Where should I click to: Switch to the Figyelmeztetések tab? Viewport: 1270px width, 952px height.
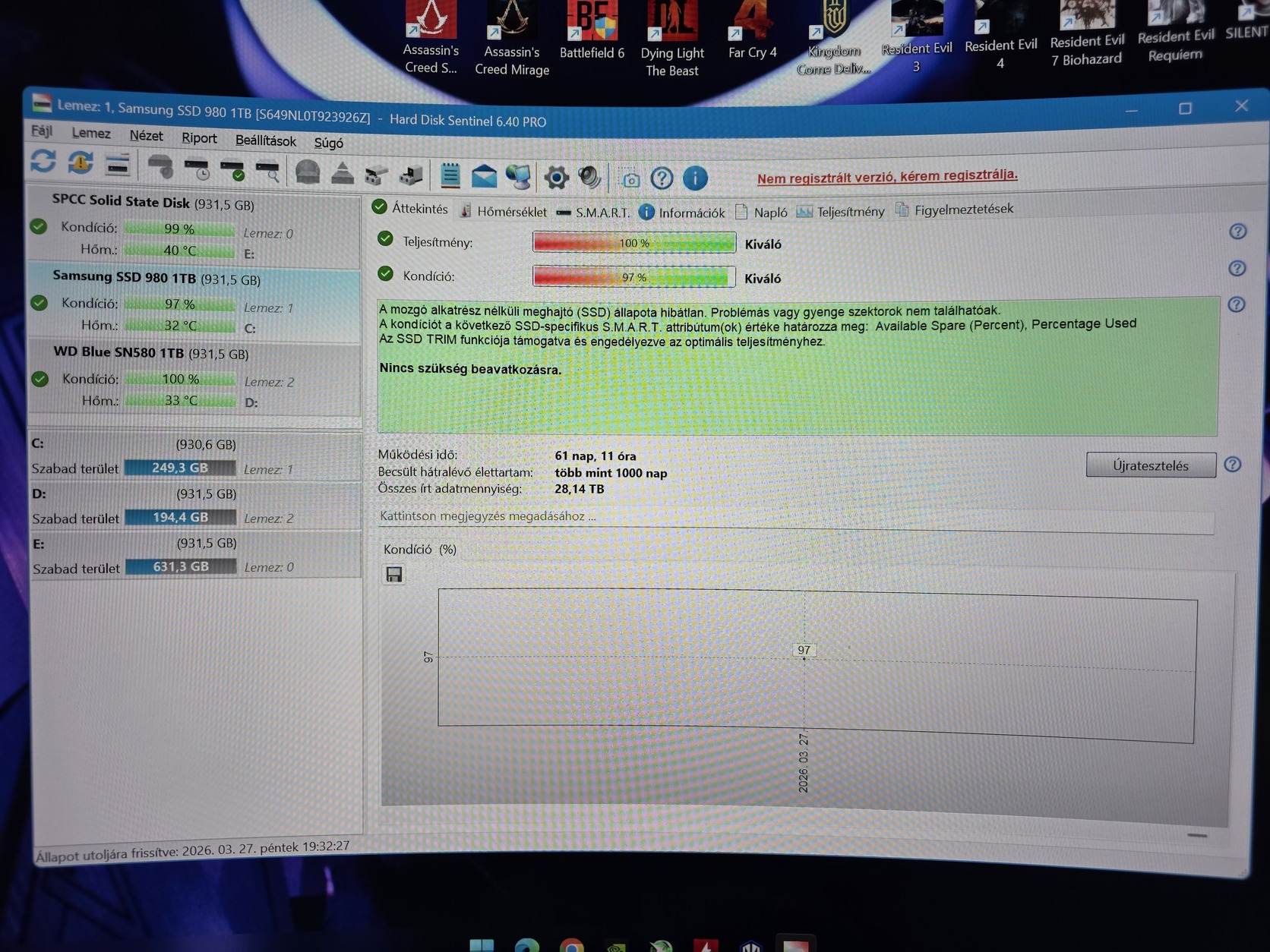pos(955,209)
